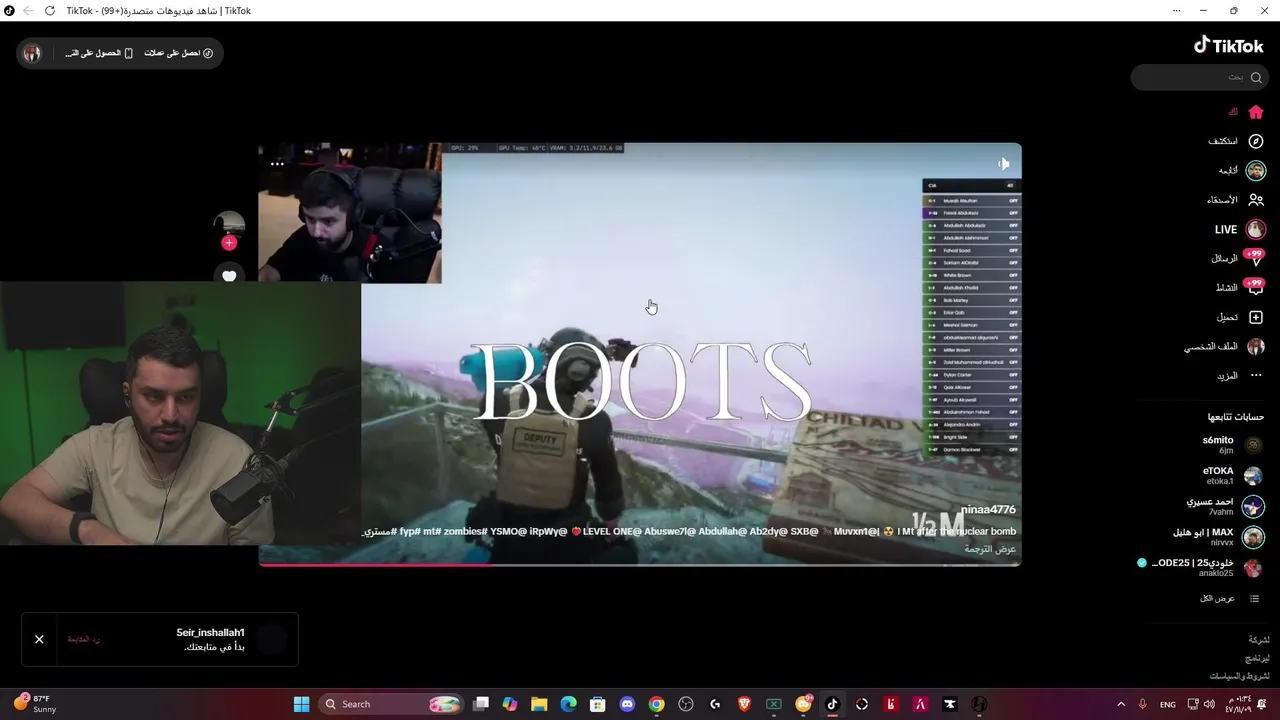The height and width of the screenshot is (720, 1280).
Task: Seek on the red video progress bar
Action: 640,564
